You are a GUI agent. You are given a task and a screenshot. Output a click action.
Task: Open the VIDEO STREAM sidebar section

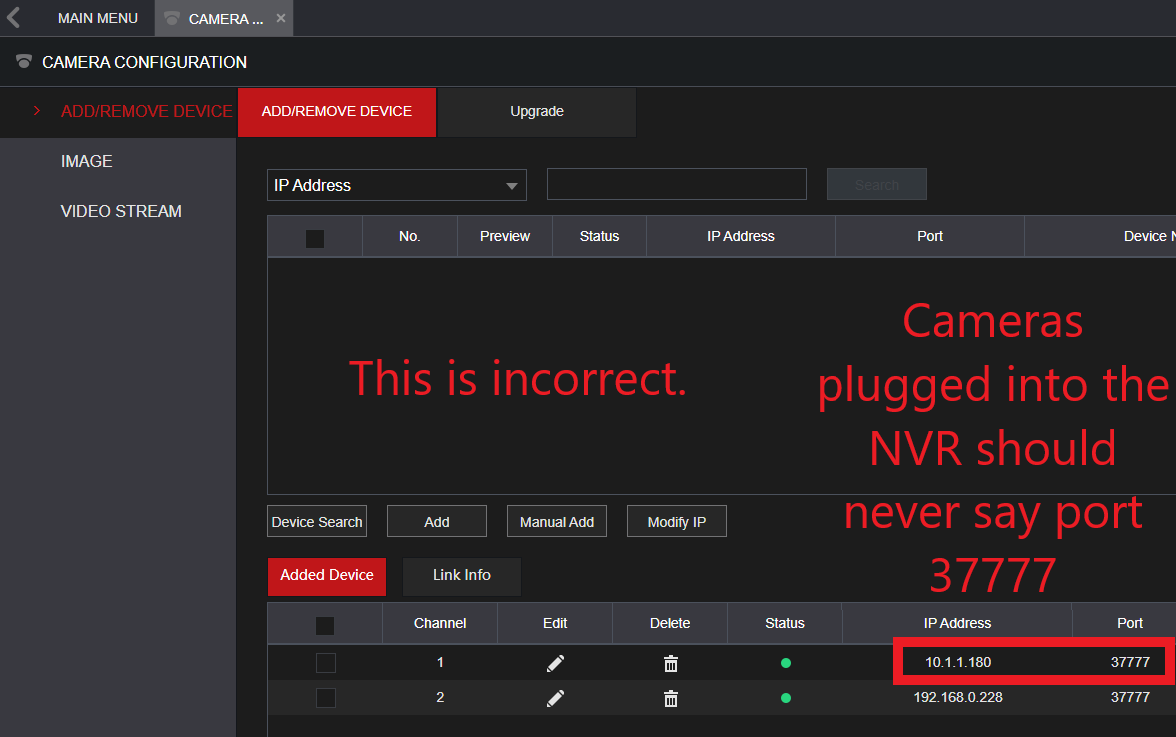(121, 211)
